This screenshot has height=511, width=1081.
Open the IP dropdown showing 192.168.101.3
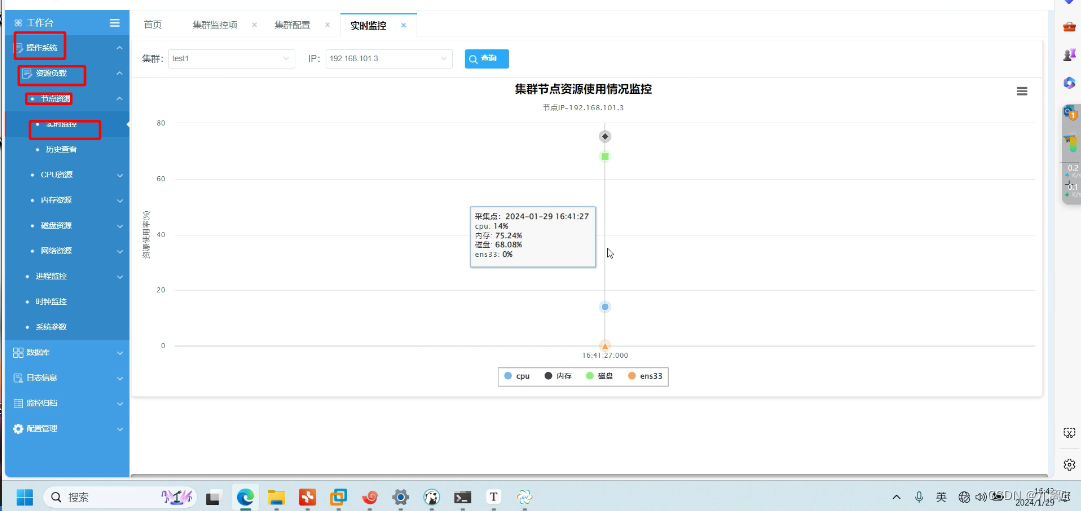(x=389, y=59)
